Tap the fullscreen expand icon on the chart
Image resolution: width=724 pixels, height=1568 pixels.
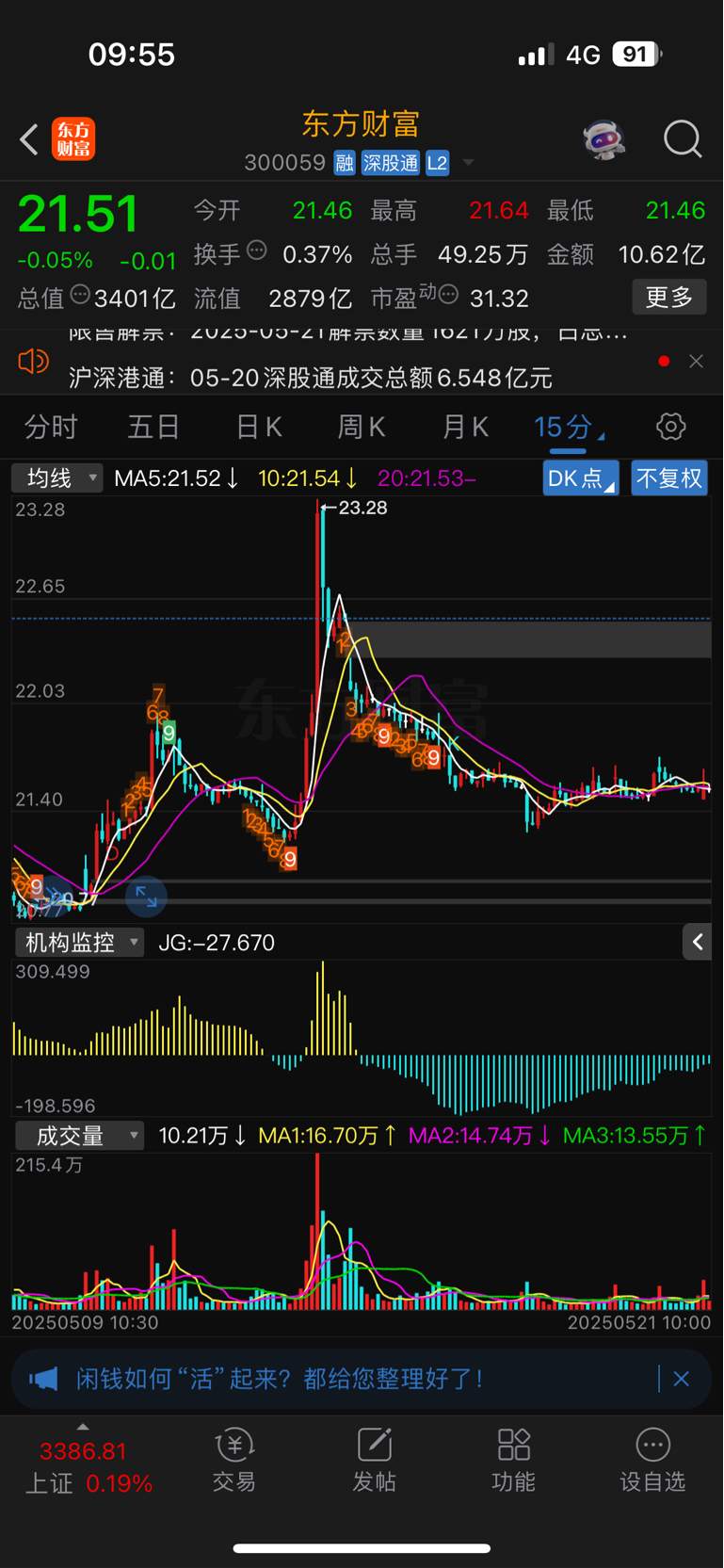click(146, 896)
